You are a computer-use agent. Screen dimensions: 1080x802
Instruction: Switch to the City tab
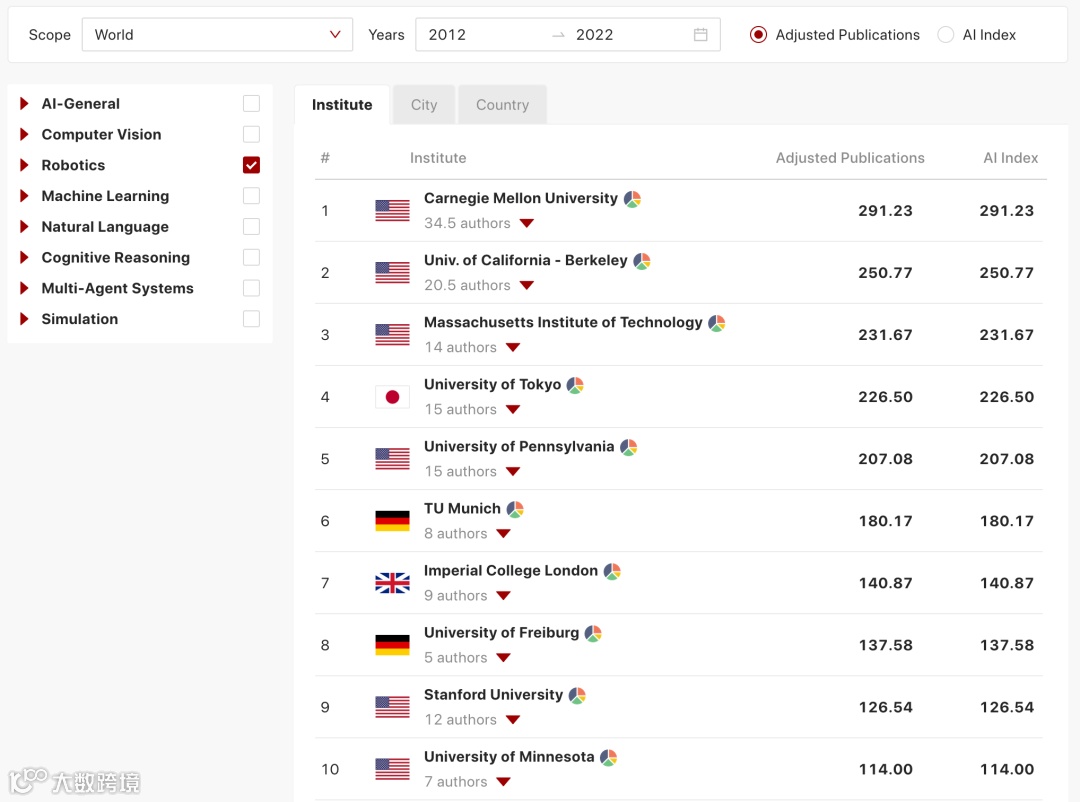[424, 105]
